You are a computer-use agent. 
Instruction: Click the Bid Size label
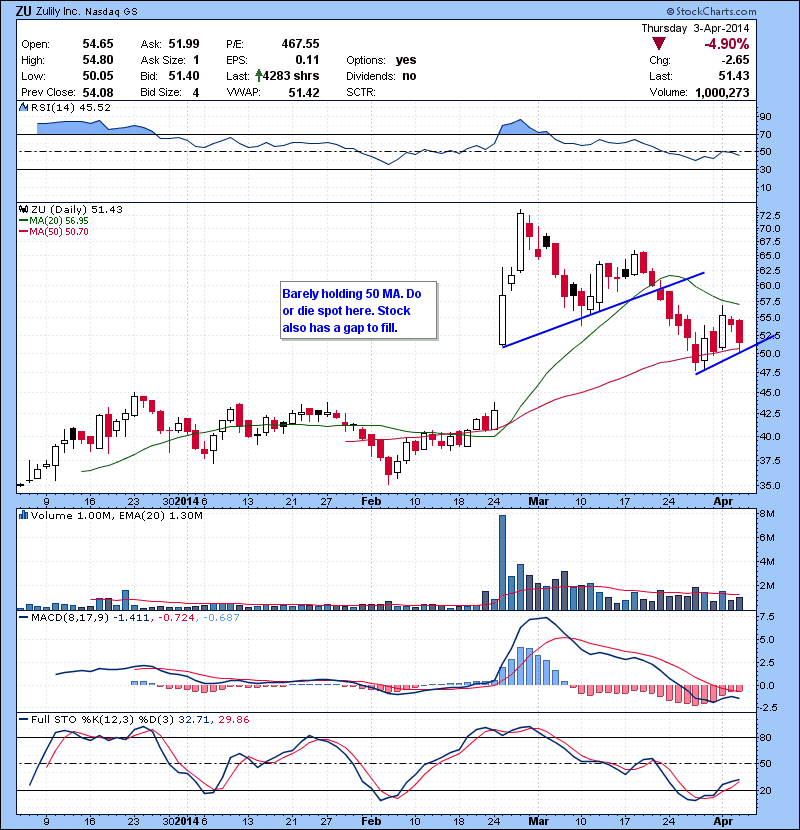point(161,92)
